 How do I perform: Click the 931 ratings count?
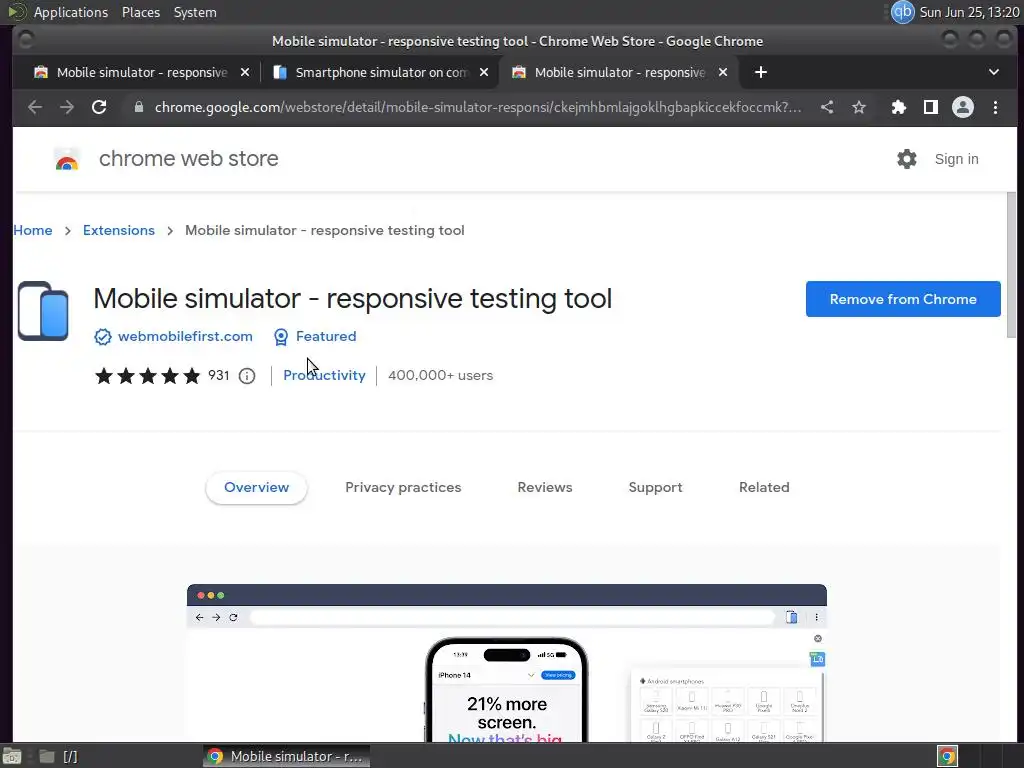click(219, 376)
